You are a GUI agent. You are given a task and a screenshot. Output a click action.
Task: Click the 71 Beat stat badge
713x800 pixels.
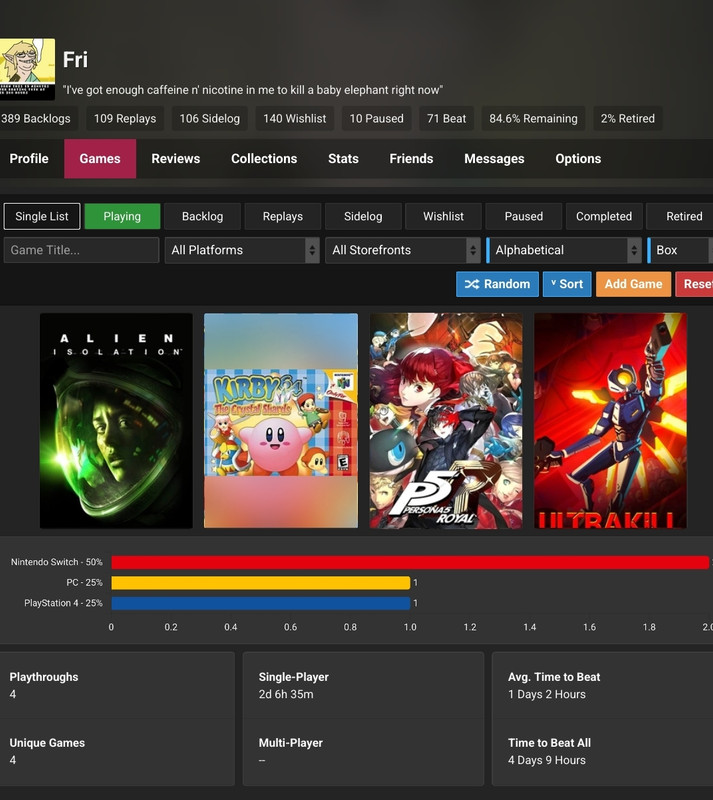click(x=447, y=118)
